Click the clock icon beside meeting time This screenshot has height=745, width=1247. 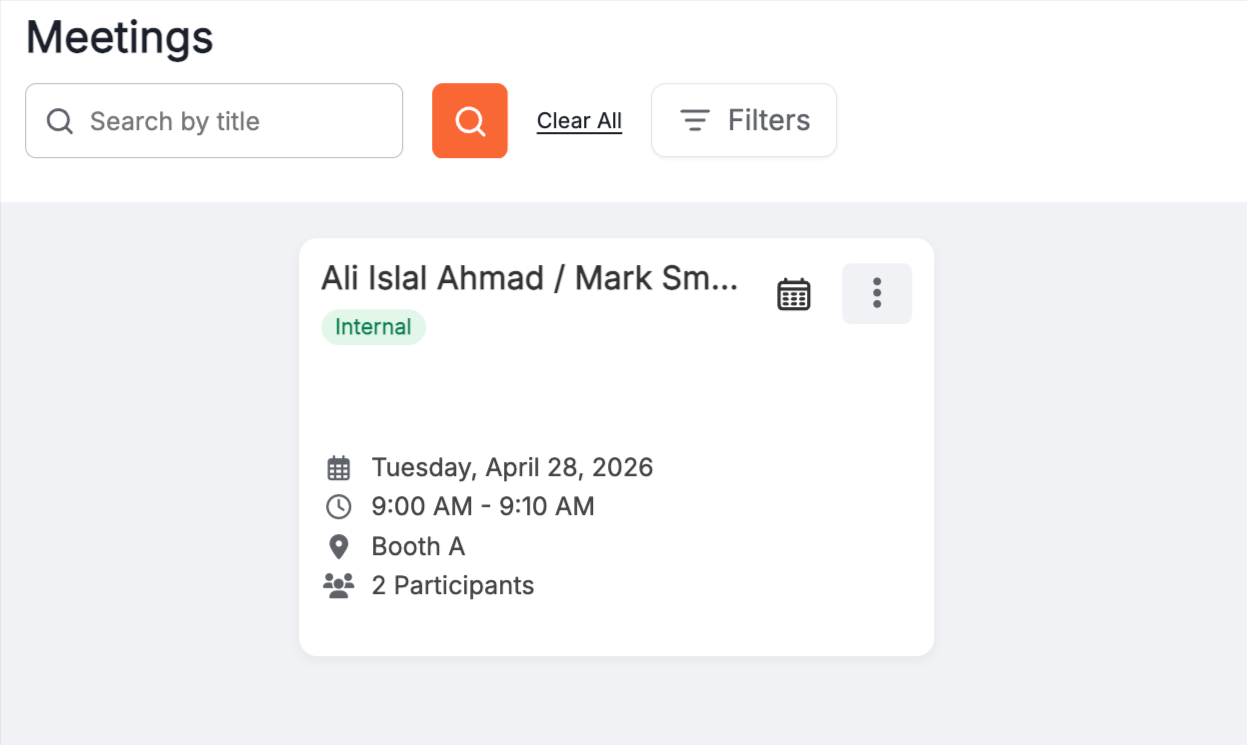point(339,507)
